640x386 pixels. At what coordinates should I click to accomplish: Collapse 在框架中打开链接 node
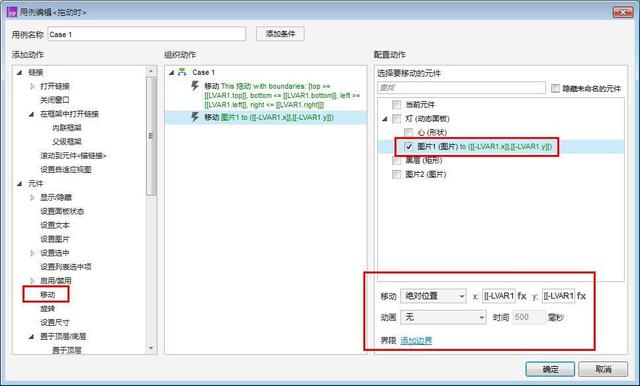click(x=31, y=114)
